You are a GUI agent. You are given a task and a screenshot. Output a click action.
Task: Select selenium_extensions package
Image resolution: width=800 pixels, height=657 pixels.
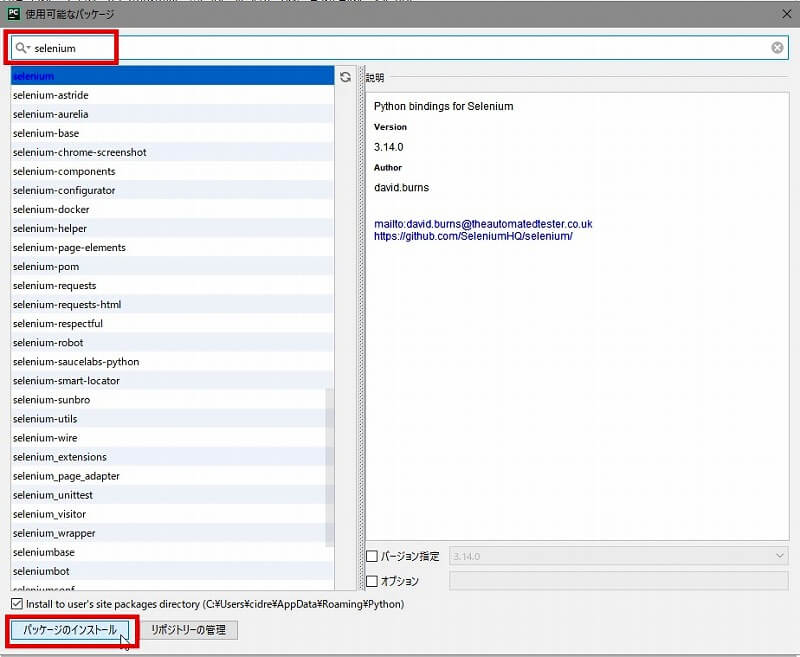pos(172,457)
